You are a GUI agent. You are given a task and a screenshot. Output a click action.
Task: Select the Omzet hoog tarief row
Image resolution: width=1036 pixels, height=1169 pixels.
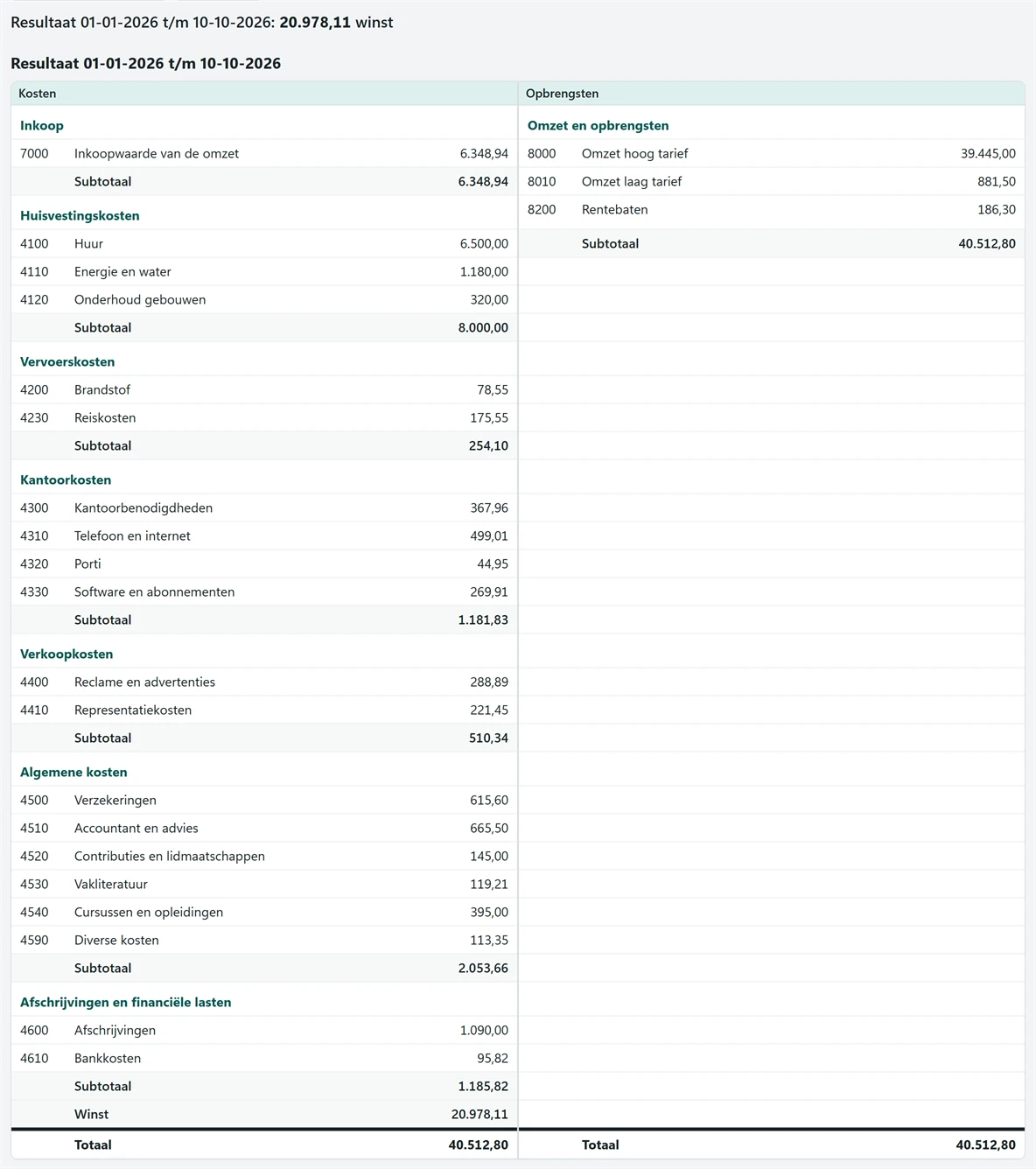[772, 153]
